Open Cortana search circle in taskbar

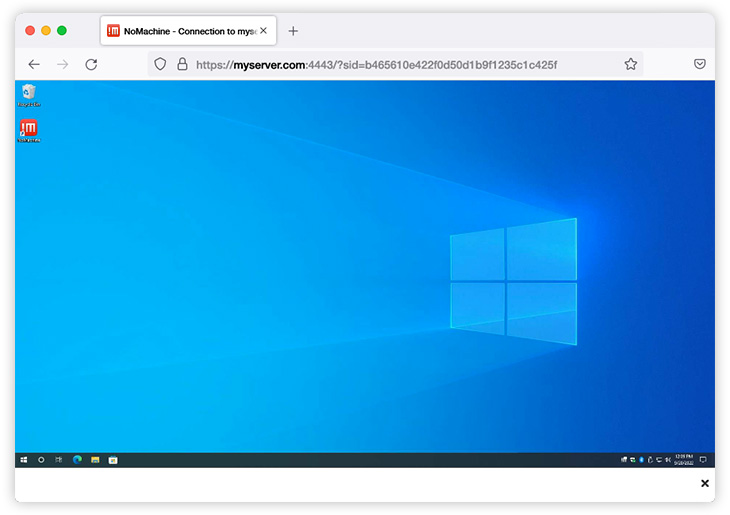41,460
